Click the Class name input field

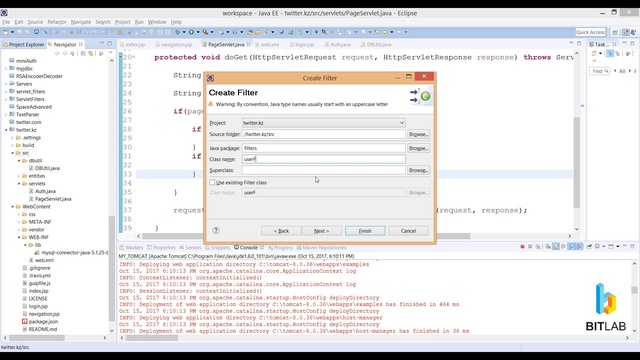323,159
